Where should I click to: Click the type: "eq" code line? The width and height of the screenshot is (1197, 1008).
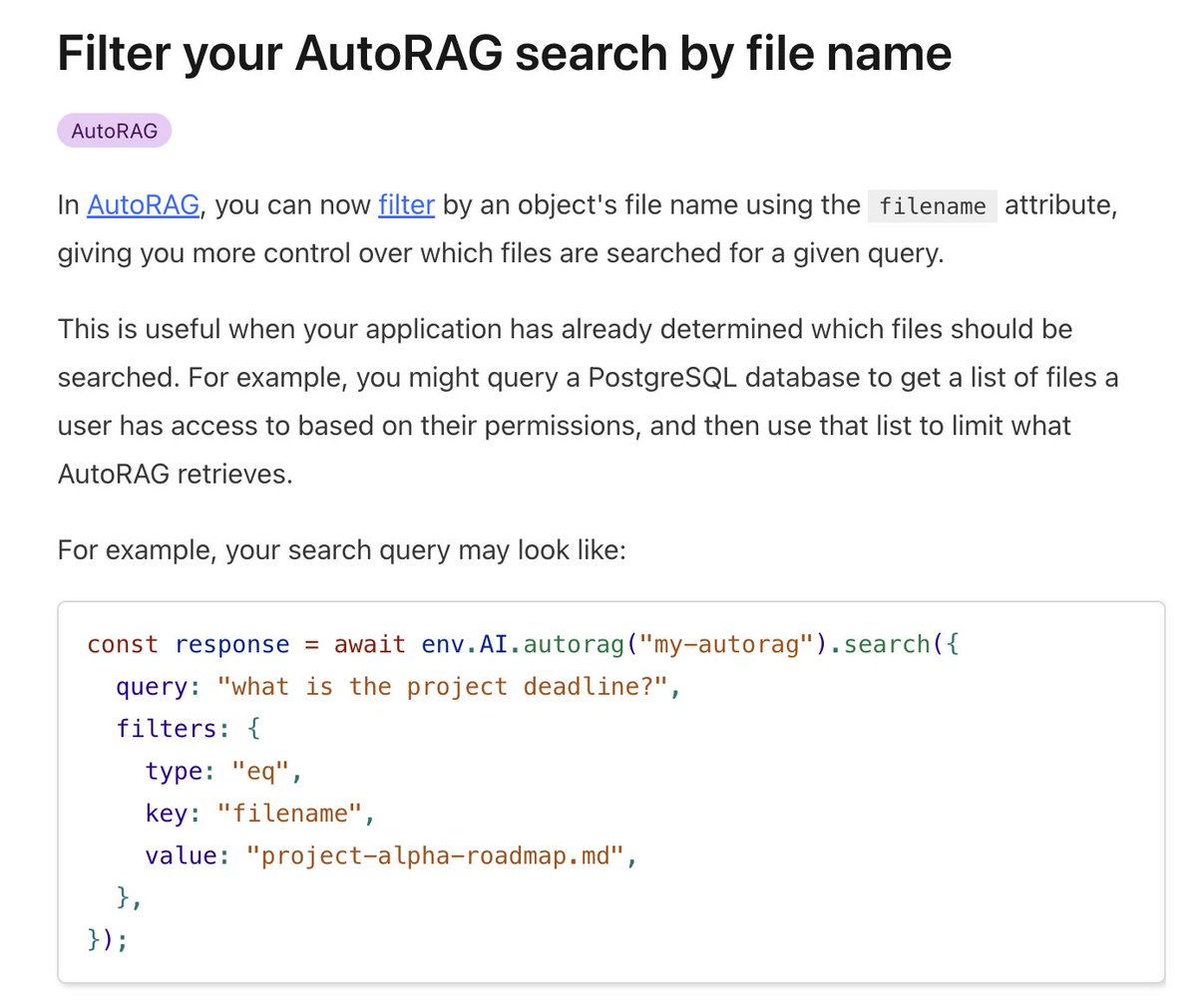pyautogui.click(x=223, y=771)
